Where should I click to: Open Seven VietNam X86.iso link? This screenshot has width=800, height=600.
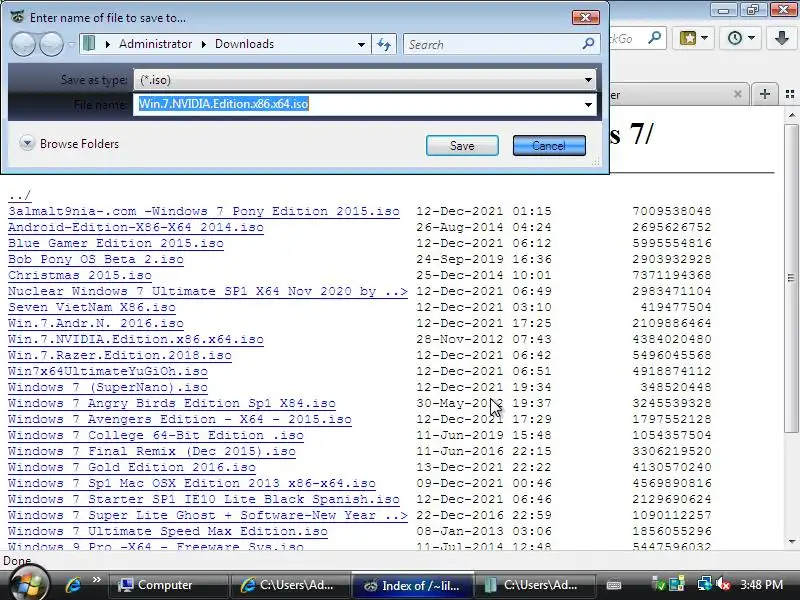click(92, 307)
